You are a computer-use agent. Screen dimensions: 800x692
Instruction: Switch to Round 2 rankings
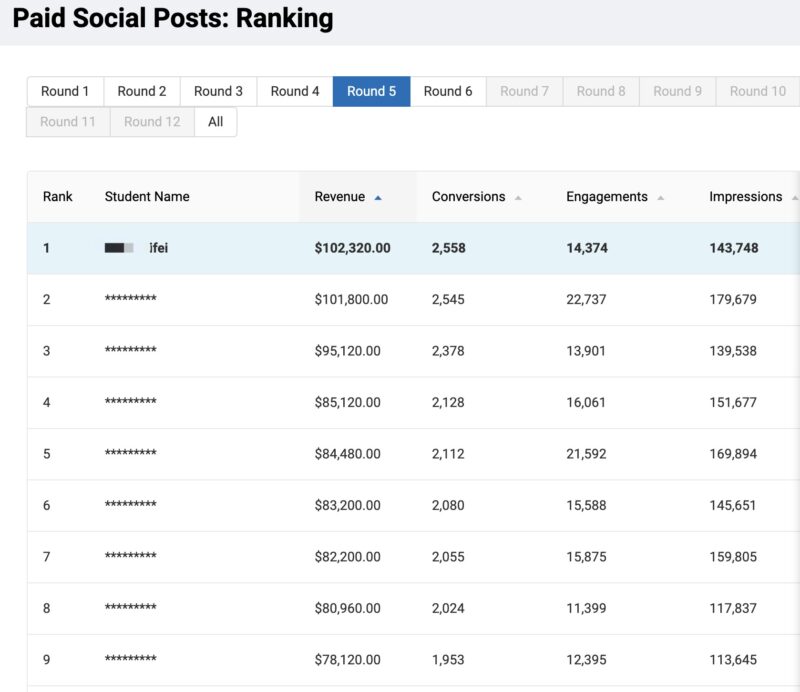[x=142, y=91]
